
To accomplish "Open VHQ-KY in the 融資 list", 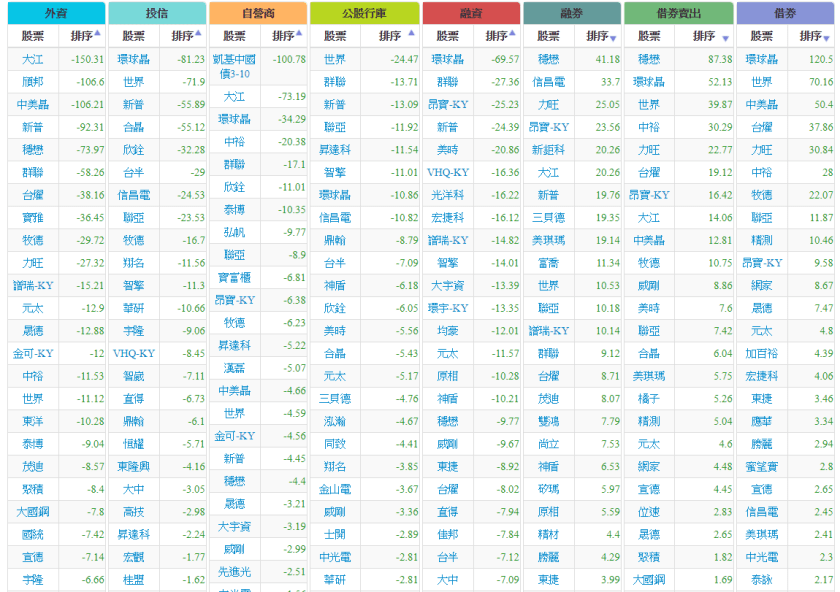I will click(447, 171).
